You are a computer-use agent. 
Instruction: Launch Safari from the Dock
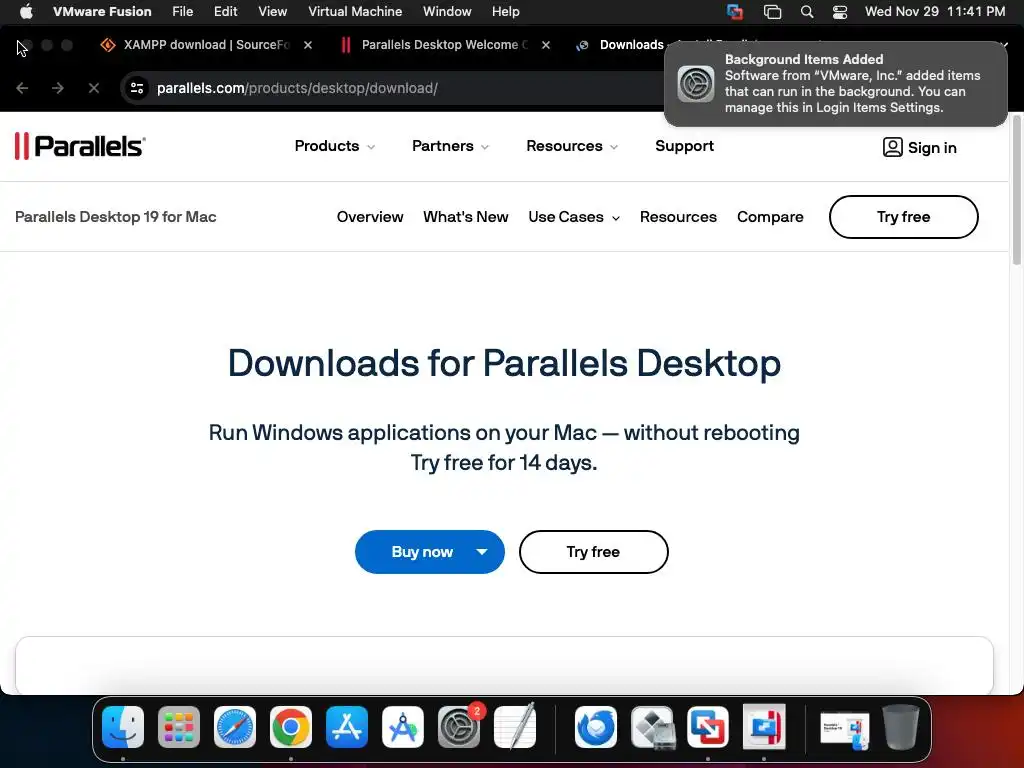tap(235, 727)
